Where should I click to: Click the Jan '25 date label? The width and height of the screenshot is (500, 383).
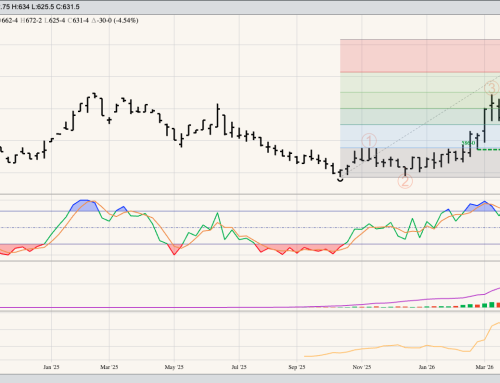51,367
